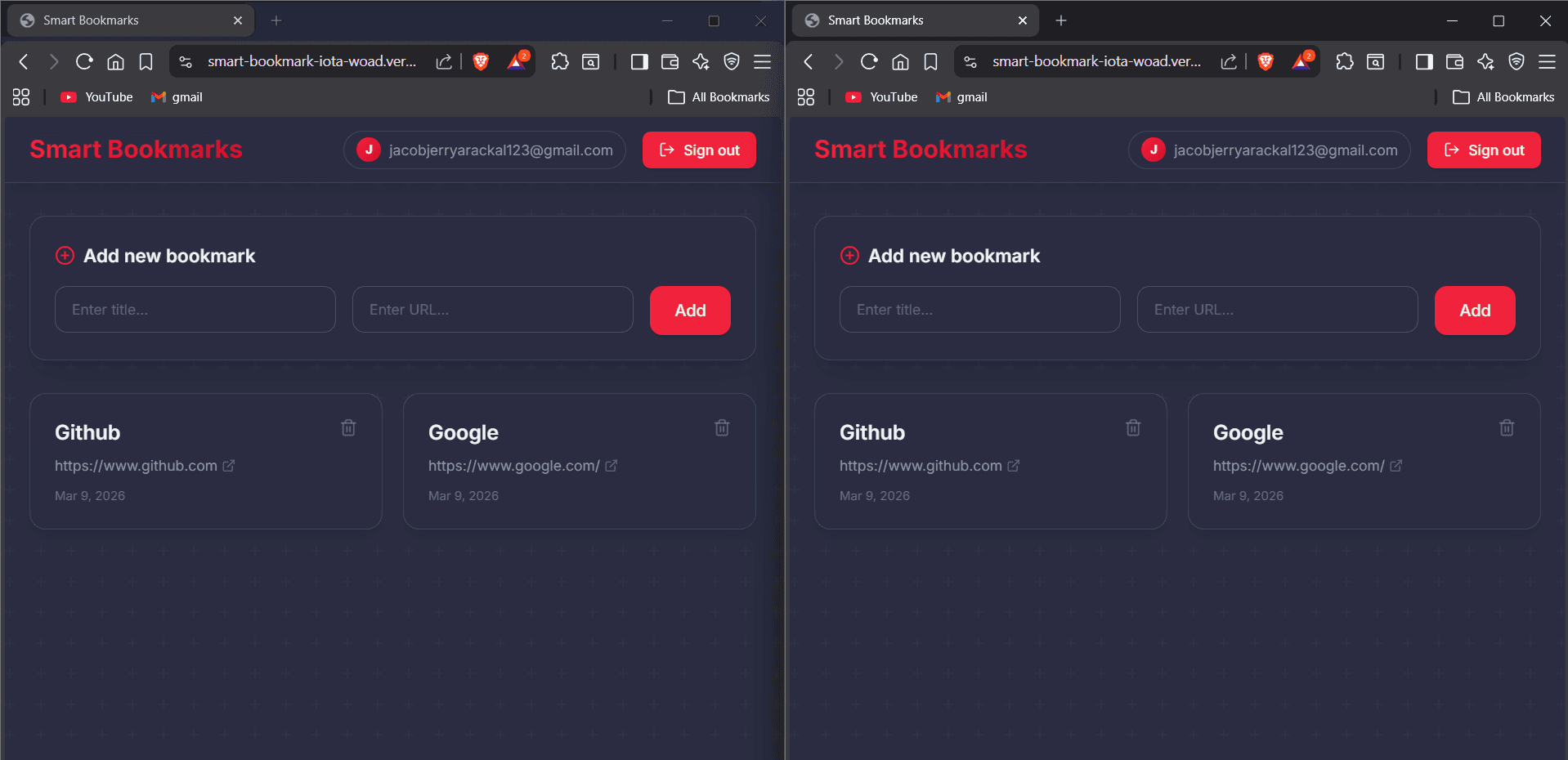Click the Brave Rewards triangle icon
Image resolution: width=1568 pixels, height=760 pixels.
[x=515, y=61]
